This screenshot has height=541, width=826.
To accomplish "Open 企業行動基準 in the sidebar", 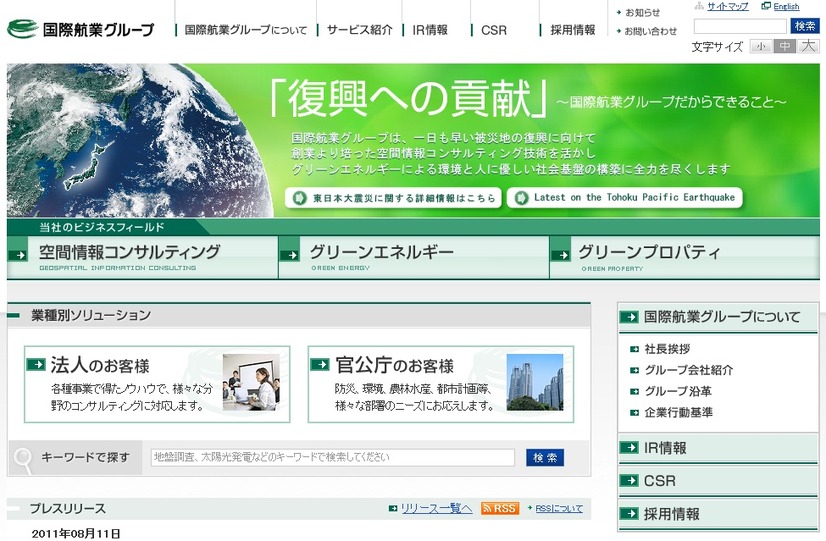I will [x=678, y=412].
